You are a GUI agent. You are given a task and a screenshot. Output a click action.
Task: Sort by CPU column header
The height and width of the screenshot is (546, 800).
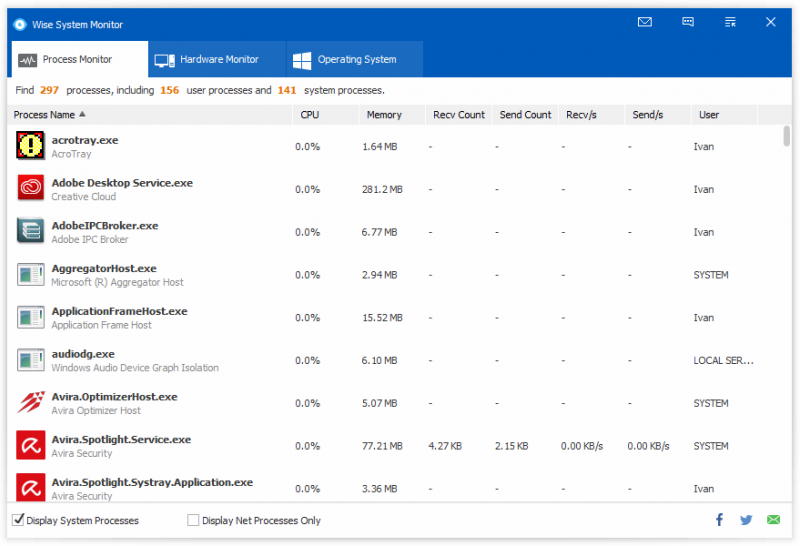[x=326, y=115]
